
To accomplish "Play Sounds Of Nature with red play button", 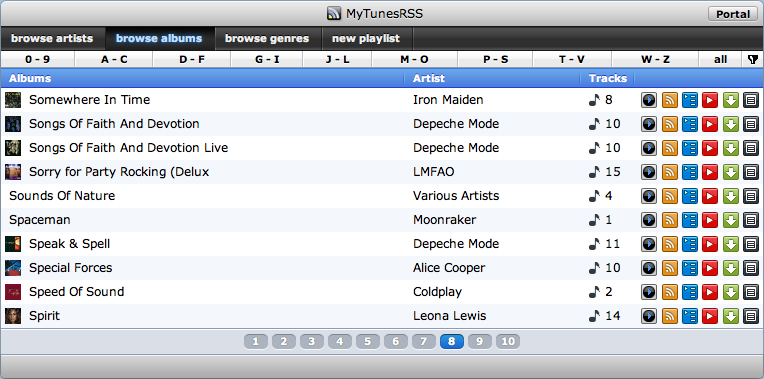I will [710, 196].
